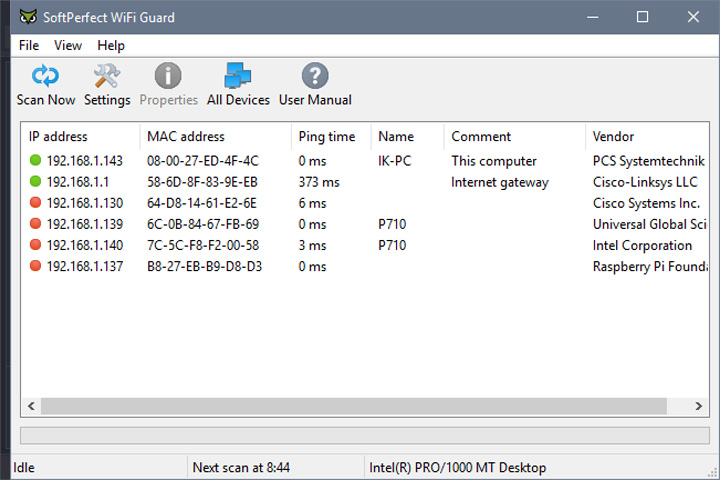This screenshot has height=480, width=720.
Task: Select red status dot for 192.168.1.137
Action: [35, 266]
